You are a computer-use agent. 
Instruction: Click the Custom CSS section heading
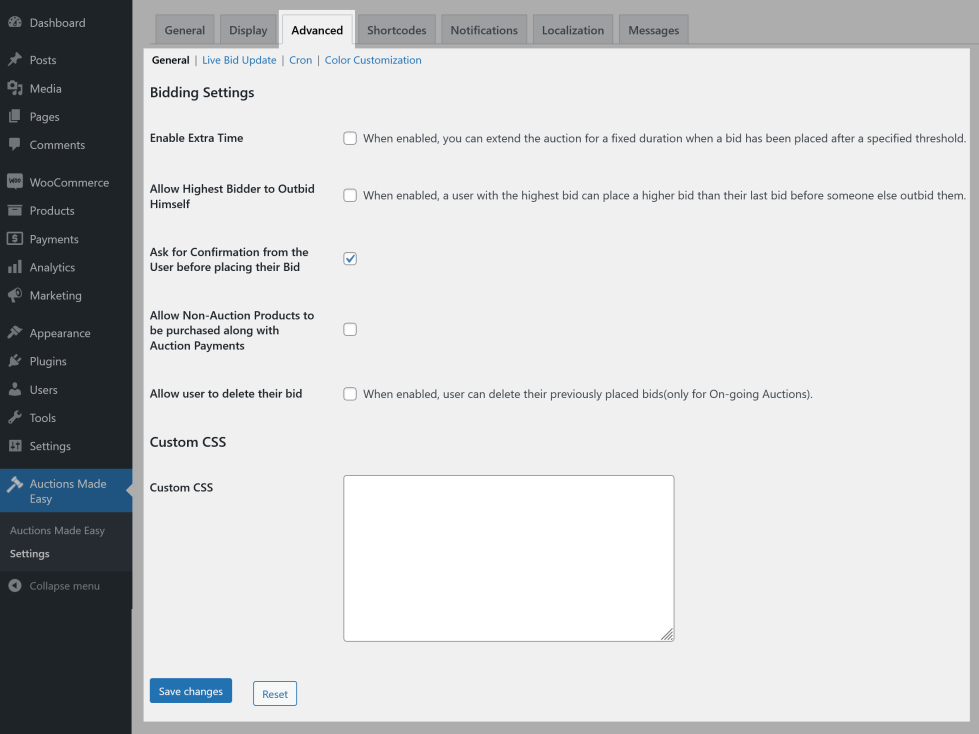188,442
